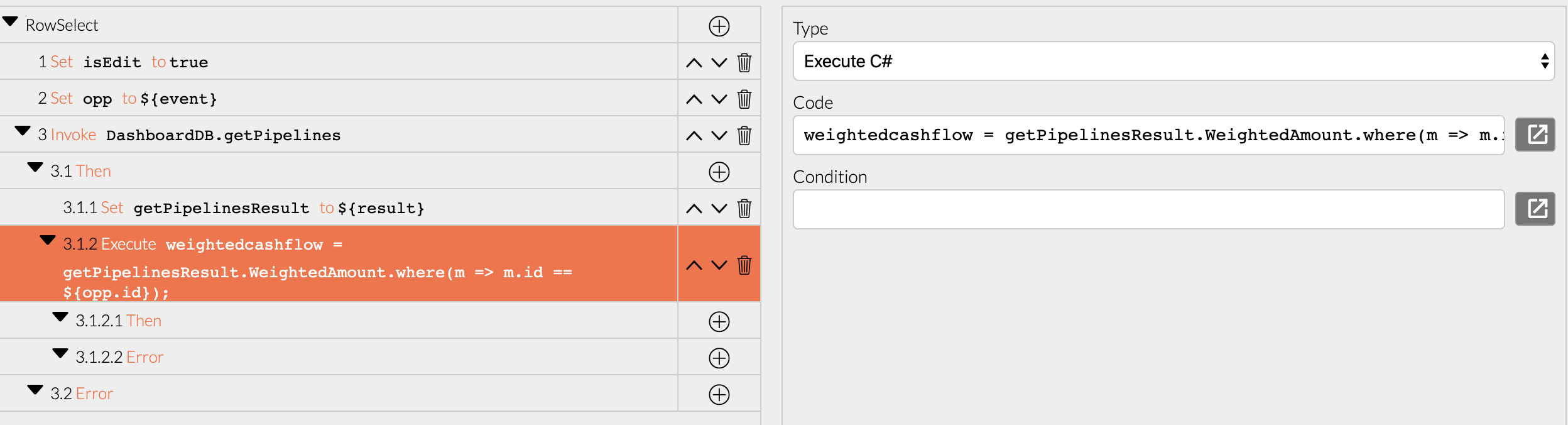
Task: Collapse the 3.1.2.1 Then branch
Action: [60, 317]
